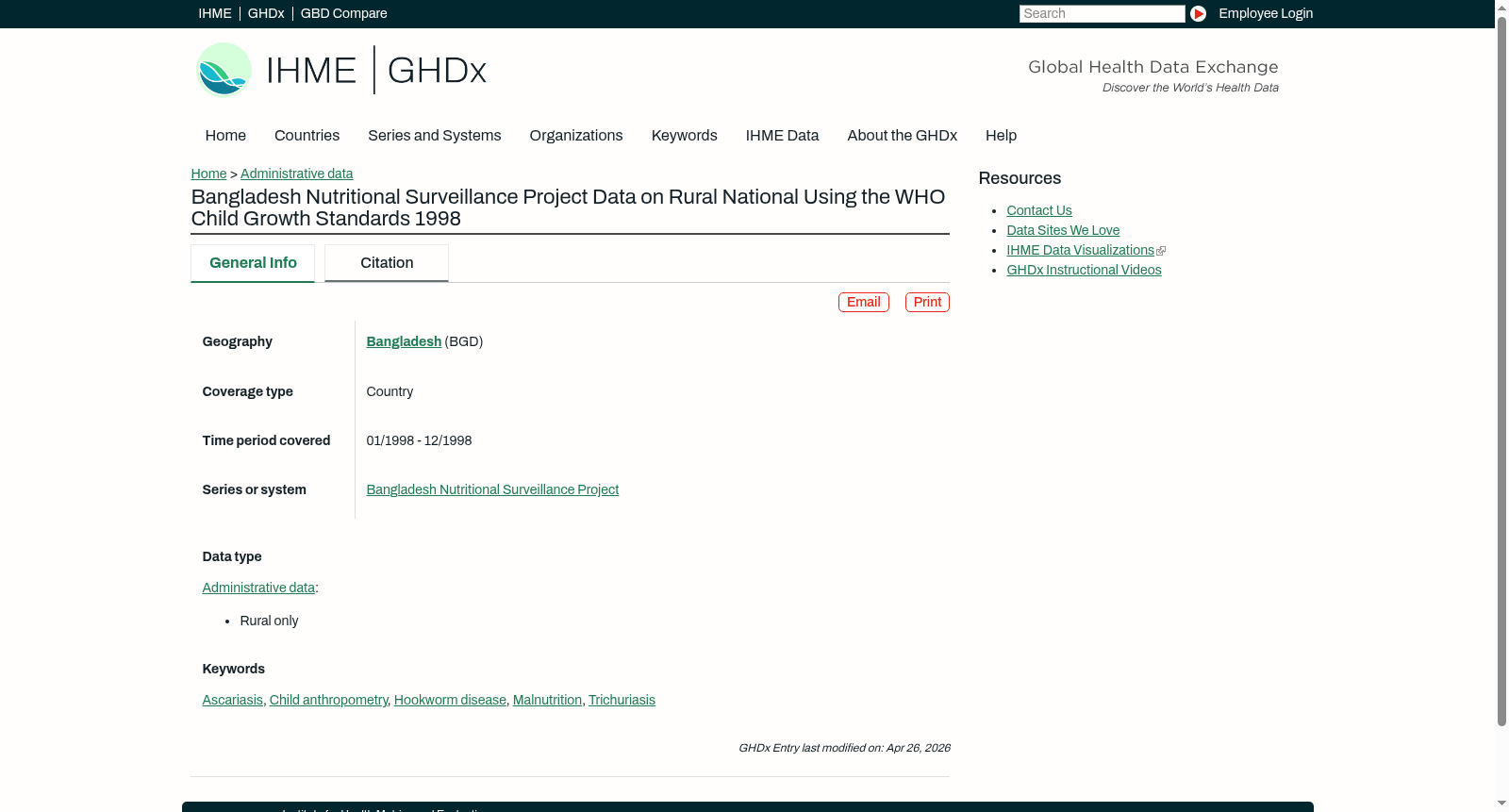Open the Help menu

[x=1002, y=136]
